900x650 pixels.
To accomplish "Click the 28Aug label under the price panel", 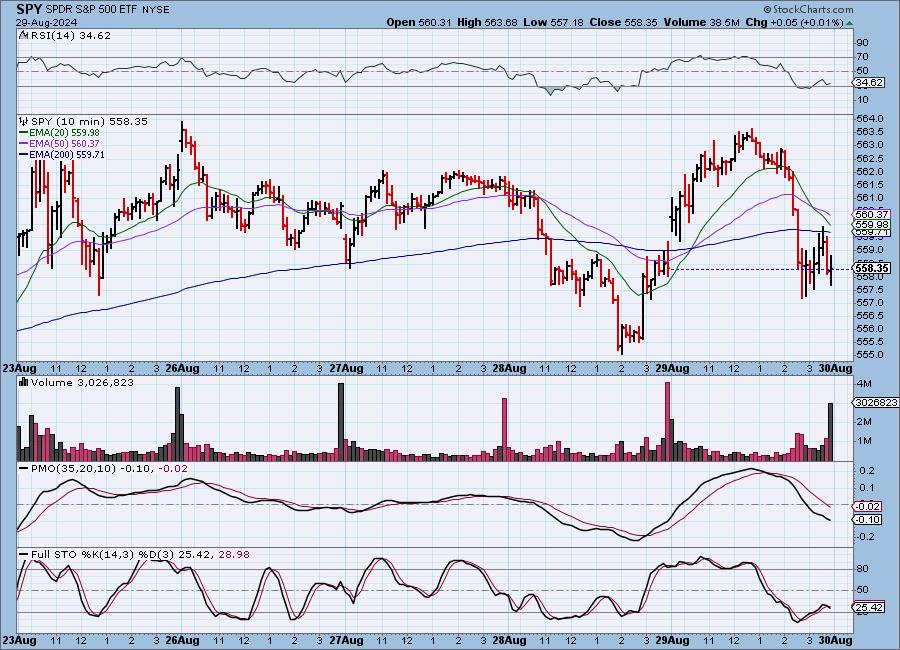I will pos(509,368).
